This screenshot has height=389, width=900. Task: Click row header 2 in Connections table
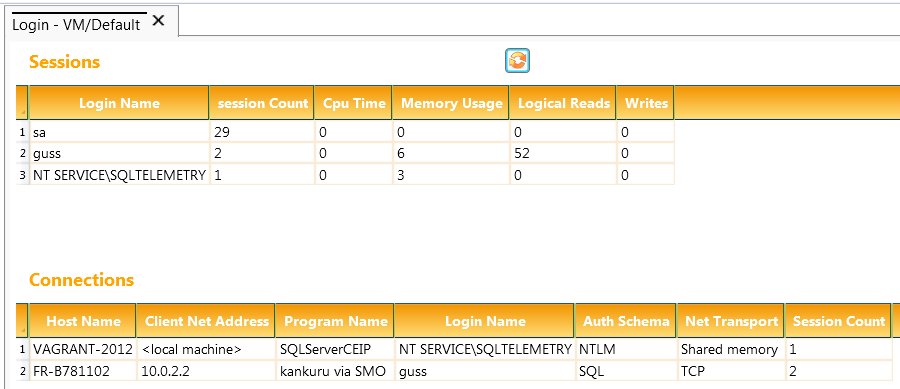pyautogui.click(x=22, y=371)
